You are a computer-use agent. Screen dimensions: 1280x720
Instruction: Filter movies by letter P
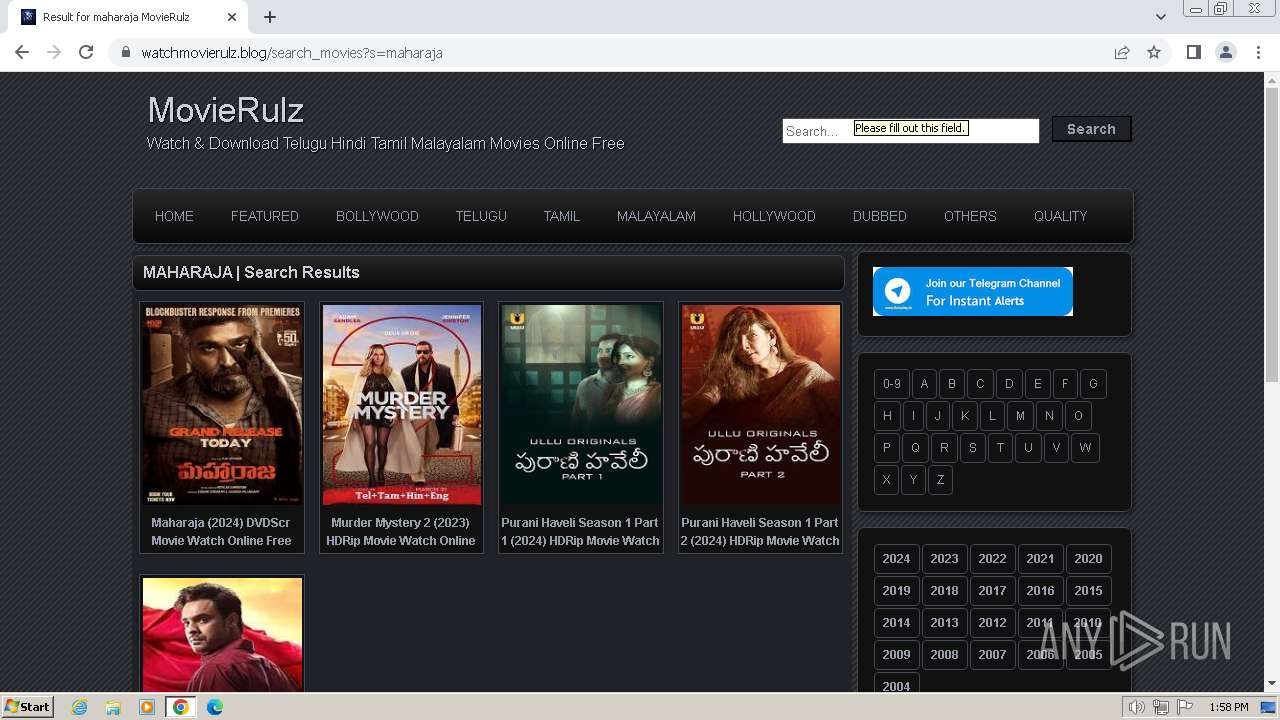886,448
